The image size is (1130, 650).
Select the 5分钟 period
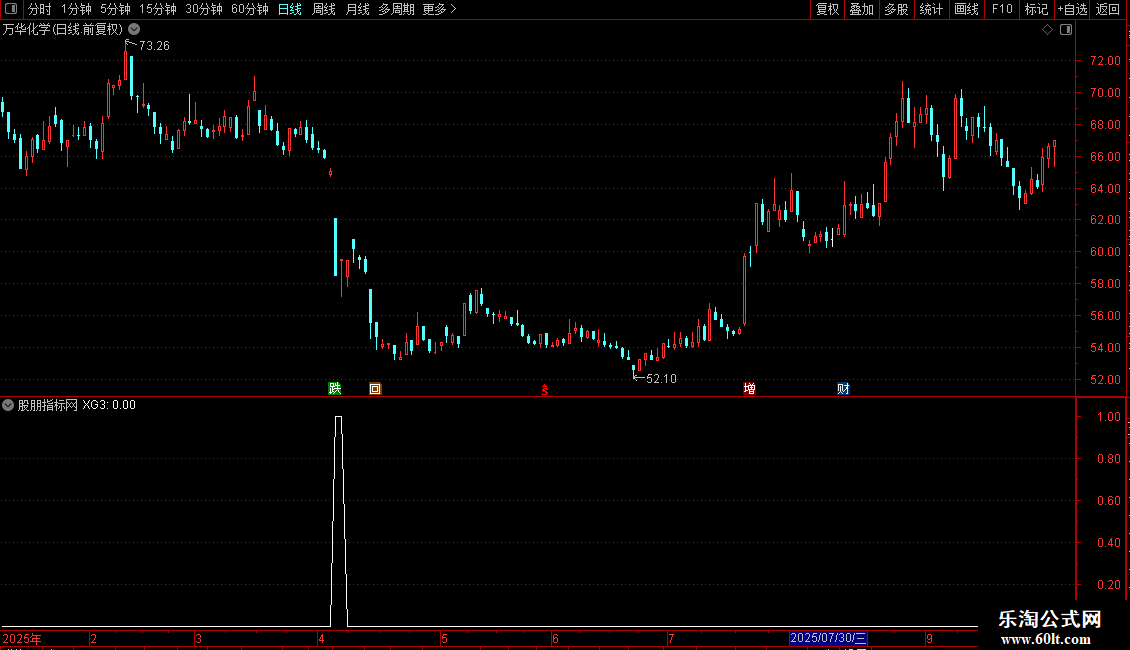tap(115, 9)
